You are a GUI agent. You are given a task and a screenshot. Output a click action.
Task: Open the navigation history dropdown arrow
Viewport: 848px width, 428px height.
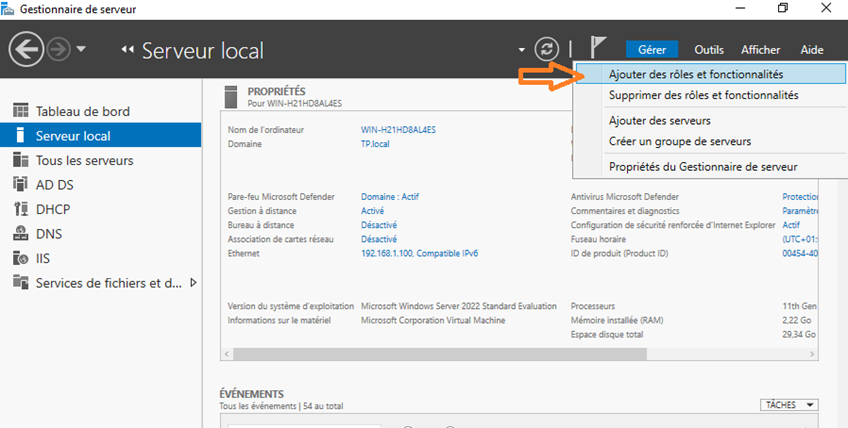pyautogui.click(x=81, y=49)
